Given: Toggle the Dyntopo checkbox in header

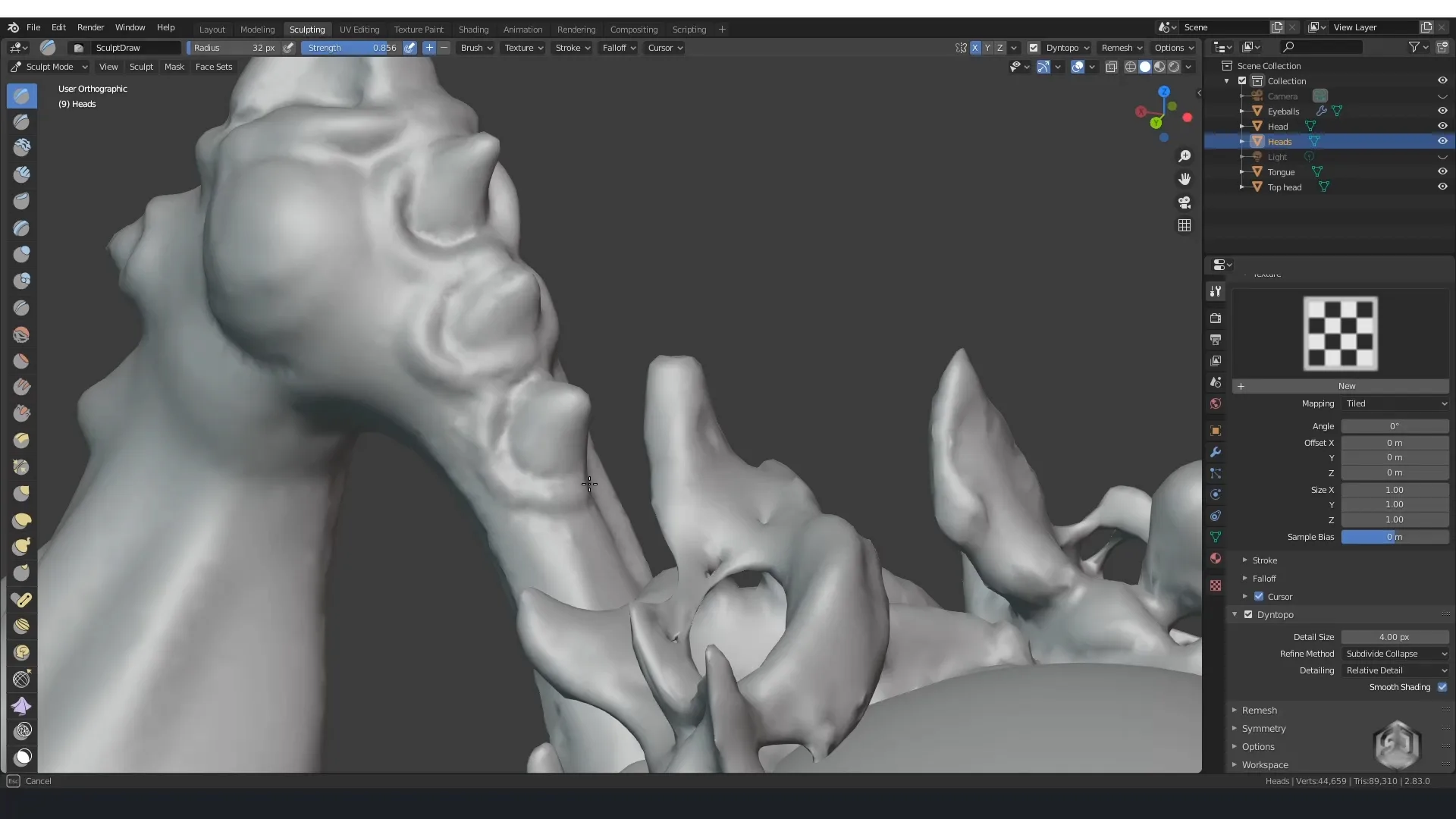Looking at the screenshot, I should coord(1033,48).
